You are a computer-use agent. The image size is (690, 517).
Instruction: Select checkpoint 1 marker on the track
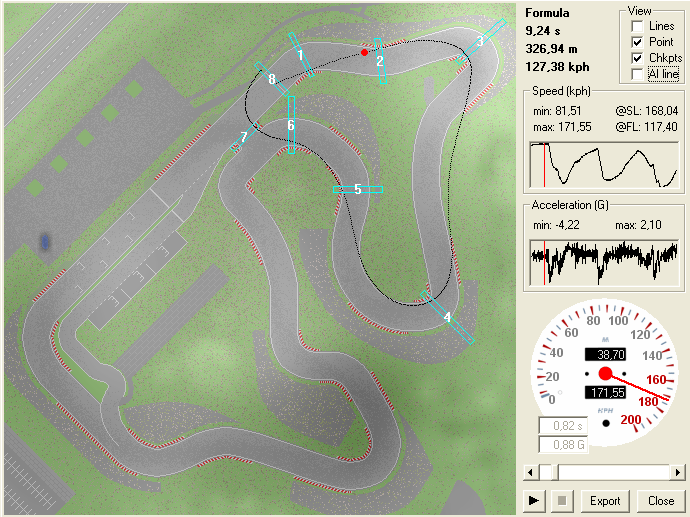[x=301, y=55]
